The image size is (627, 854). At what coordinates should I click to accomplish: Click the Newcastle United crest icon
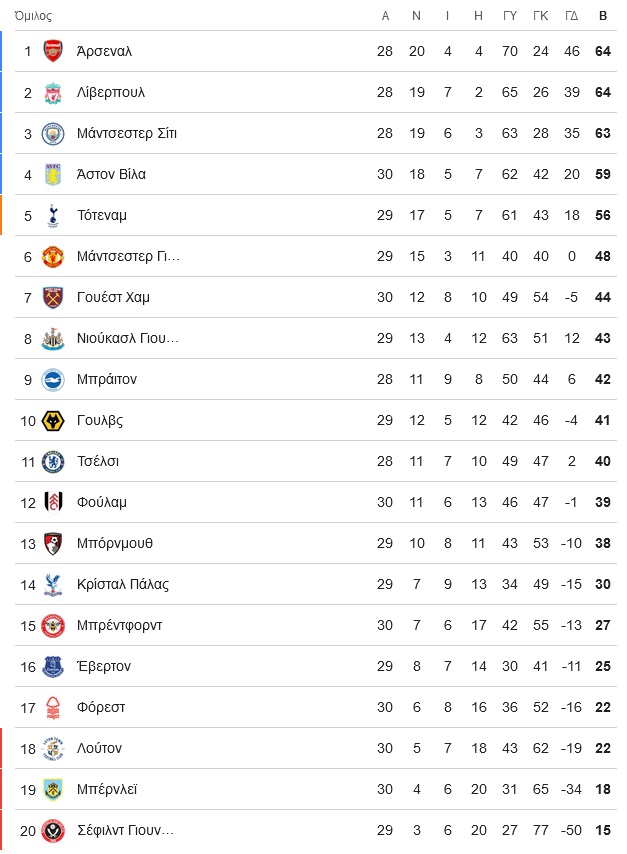[x=53, y=339]
